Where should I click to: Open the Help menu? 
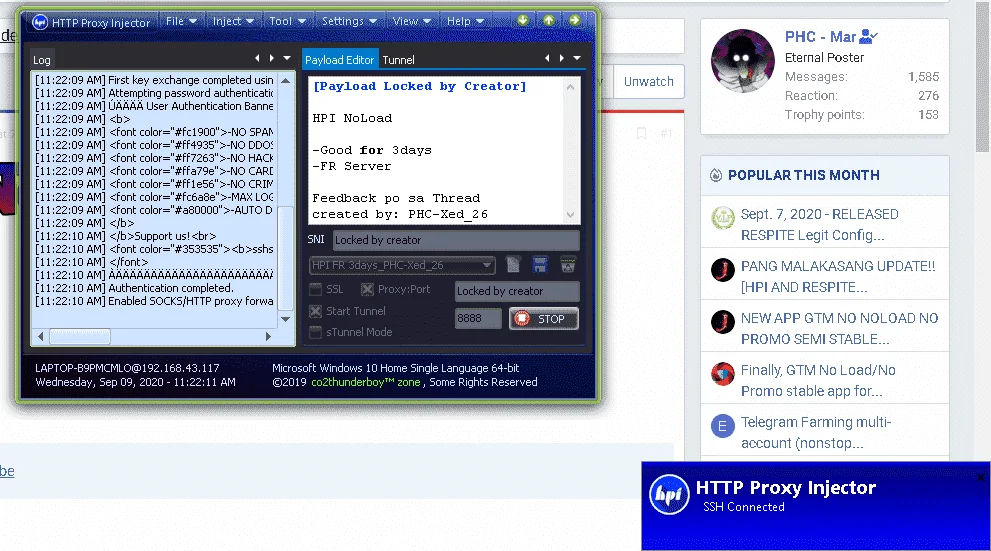pyautogui.click(x=465, y=21)
